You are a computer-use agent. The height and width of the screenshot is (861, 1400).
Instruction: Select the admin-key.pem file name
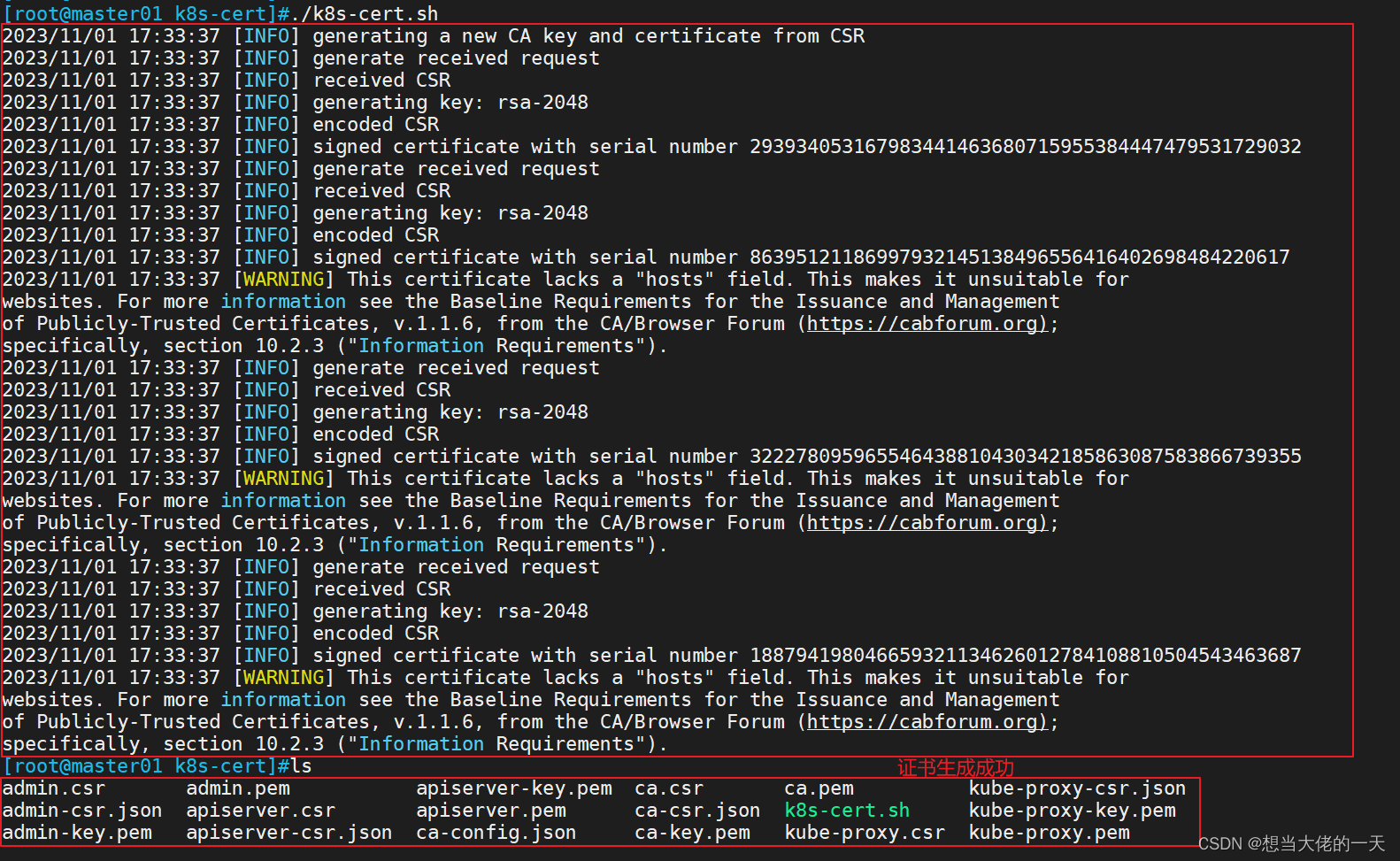pos(77,833)
